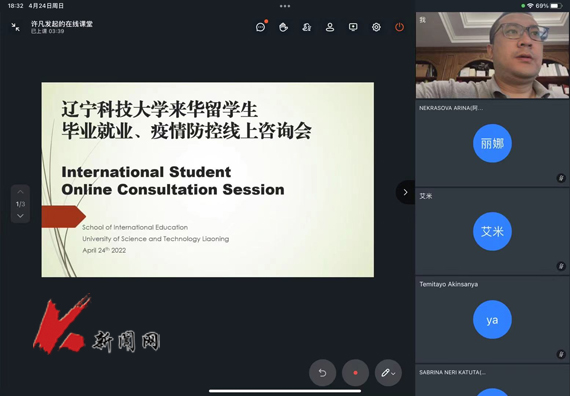The width and height of the screenshot is (570, 396).
Task: Open three-dots menu at top center
Action: pos(285,6)
